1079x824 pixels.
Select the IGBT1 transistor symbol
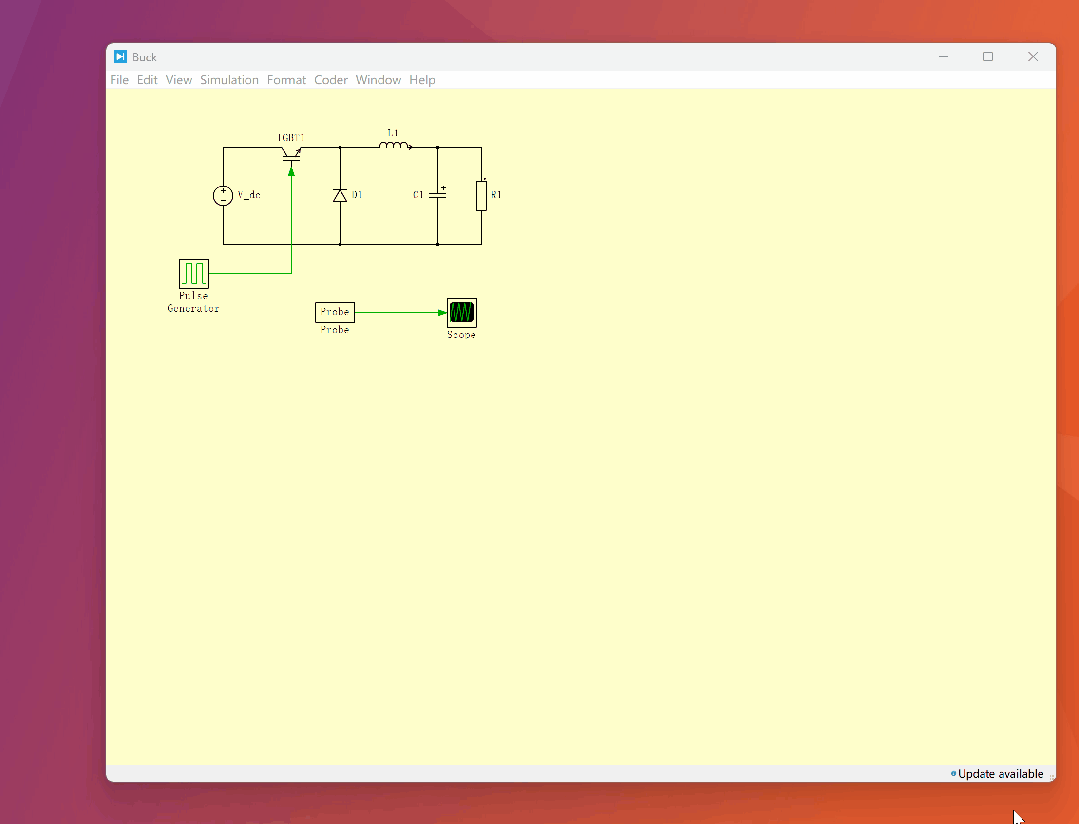tap(292, 154)
